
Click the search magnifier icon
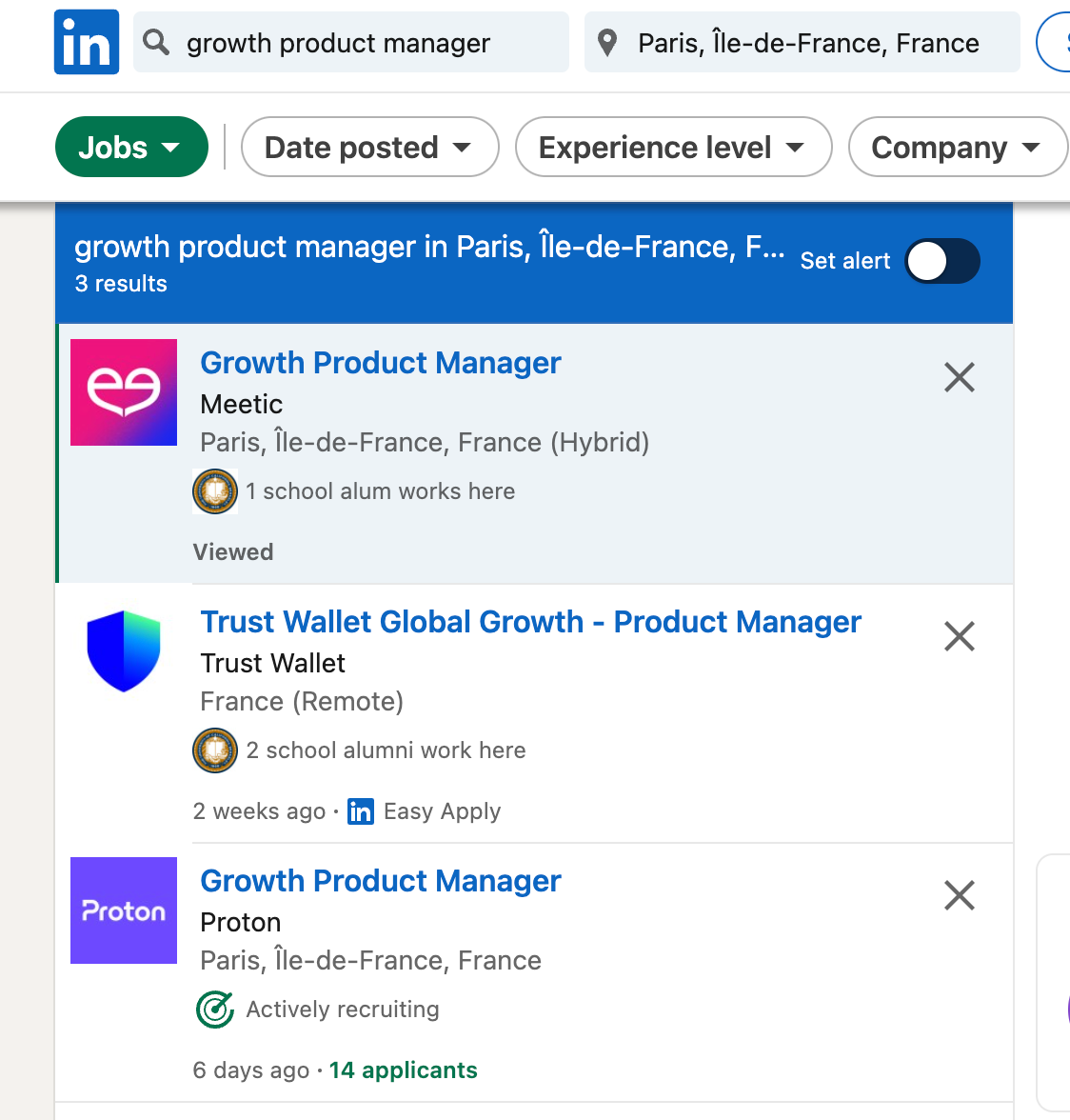tap(155, 42)
